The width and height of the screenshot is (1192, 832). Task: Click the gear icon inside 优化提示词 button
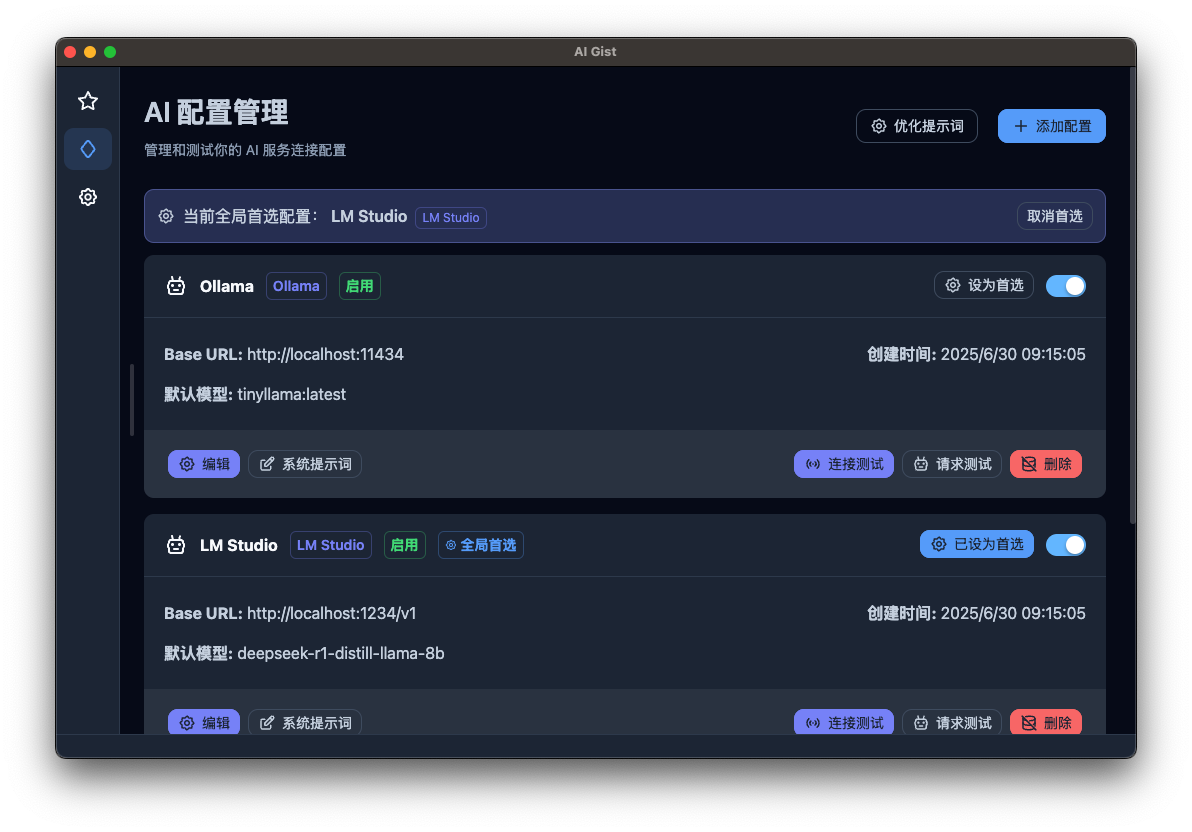click(879, 125)
